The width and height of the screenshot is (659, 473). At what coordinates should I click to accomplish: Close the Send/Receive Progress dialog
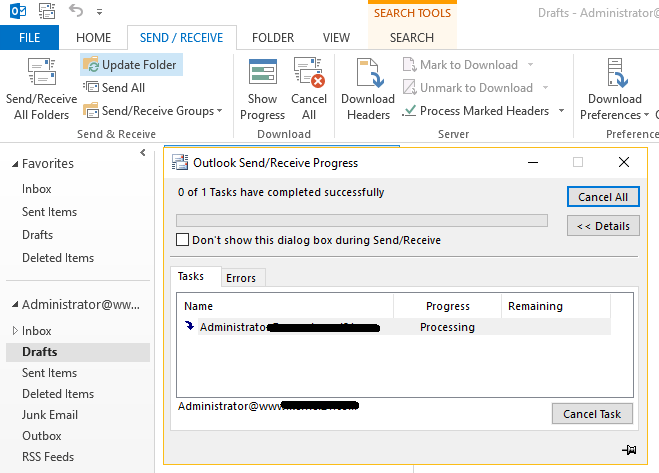pos(624,162)
